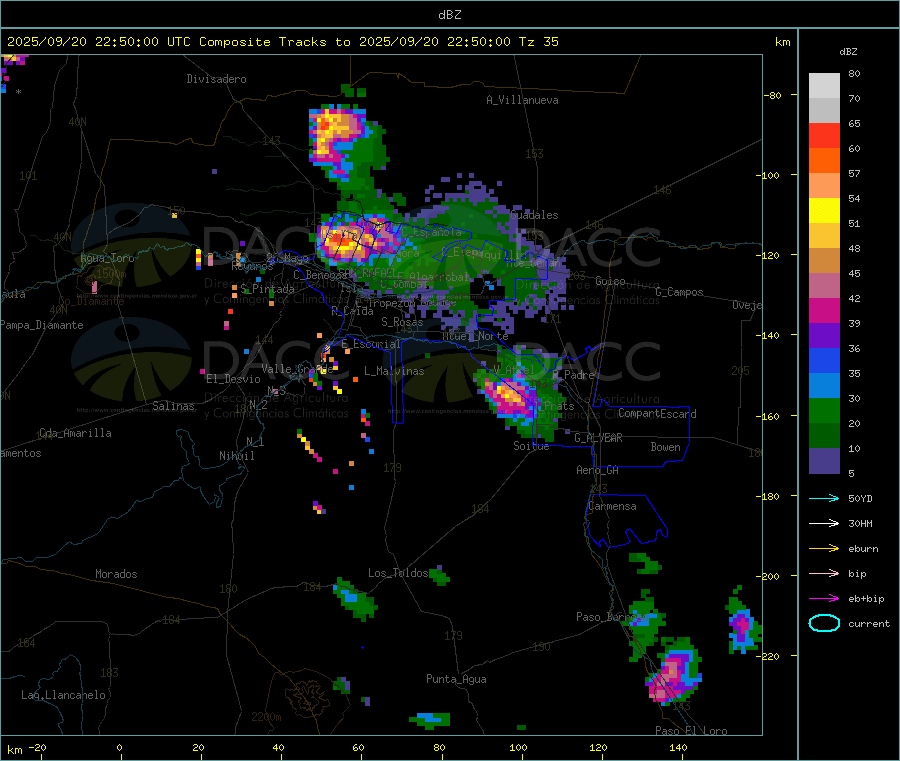
Task: Click the G_Campos label on map
Action: coord(679,292)
